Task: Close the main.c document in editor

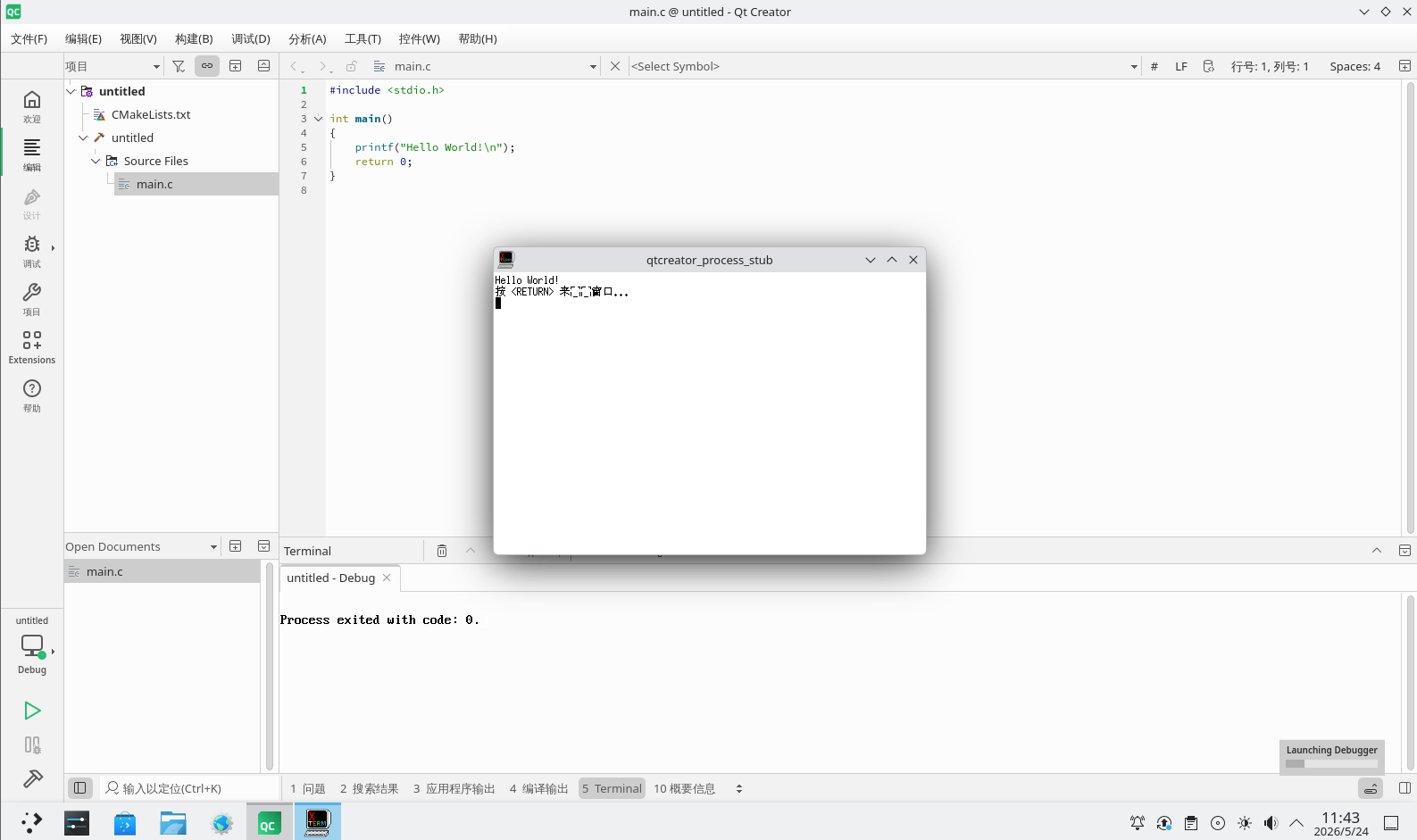Action: [615, 66]
